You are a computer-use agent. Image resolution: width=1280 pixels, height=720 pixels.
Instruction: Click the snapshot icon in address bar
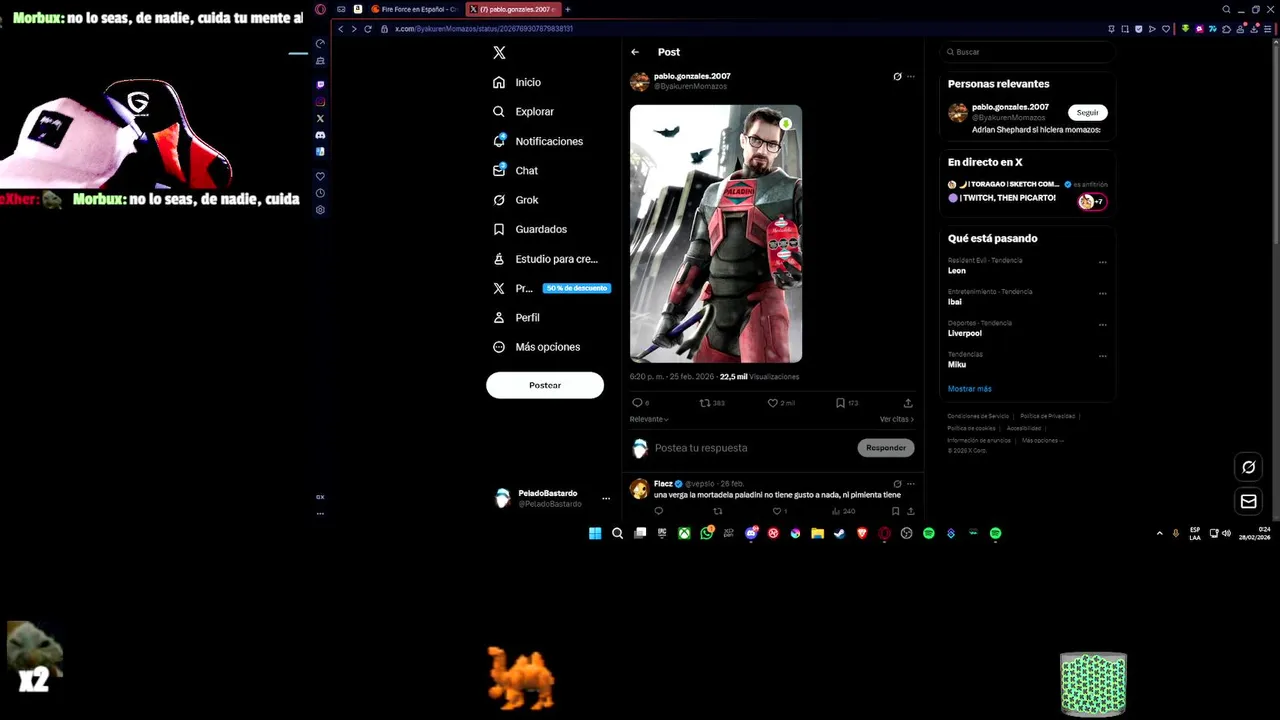(x=1125, y=29)
